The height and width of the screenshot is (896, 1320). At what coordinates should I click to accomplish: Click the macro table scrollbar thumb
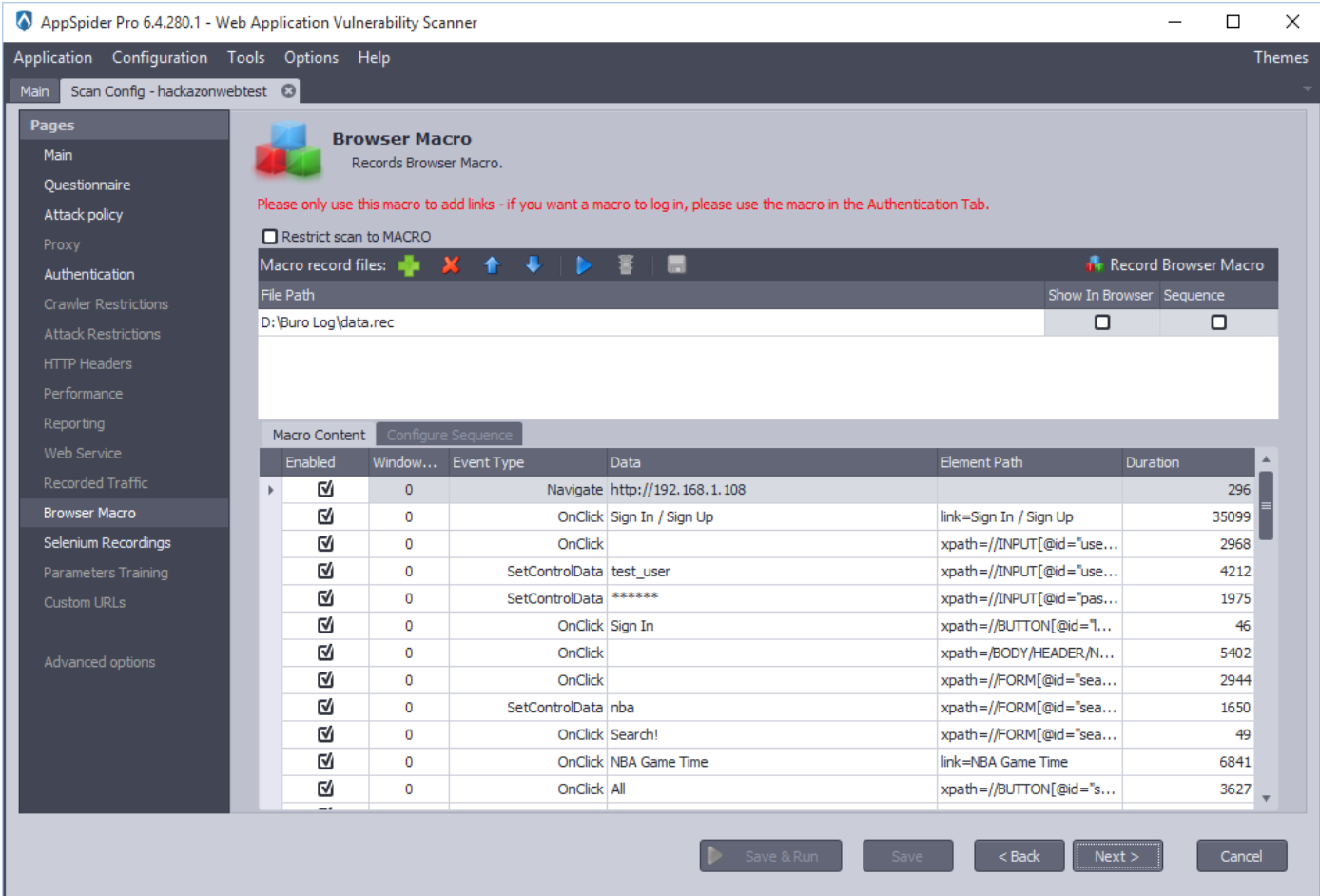(x=1266, y=505)
